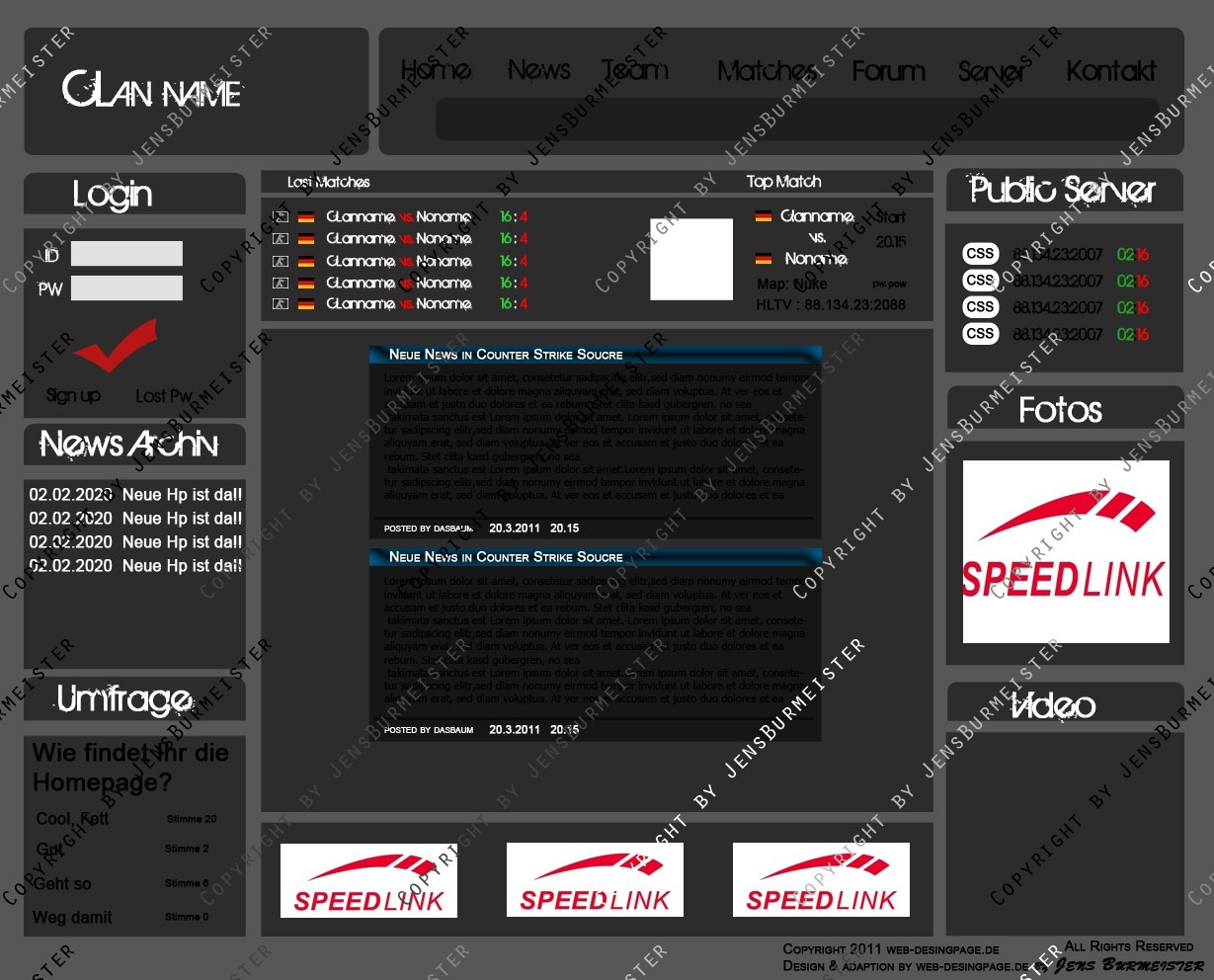Click the German flag beside Noname in Top Match
Screen dimensions: 1214x980
point(764,259)
